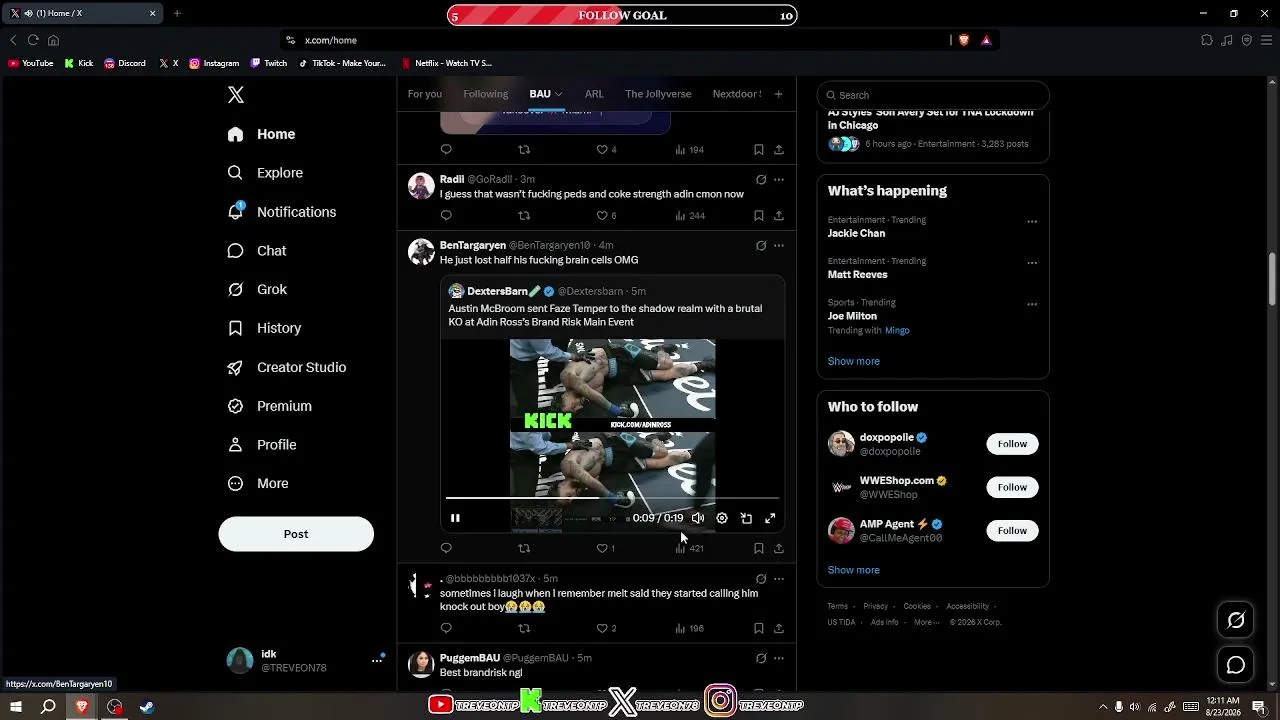Click the Post button
The height and width of the screenshot is (720, 1280).
coord(296,534)
